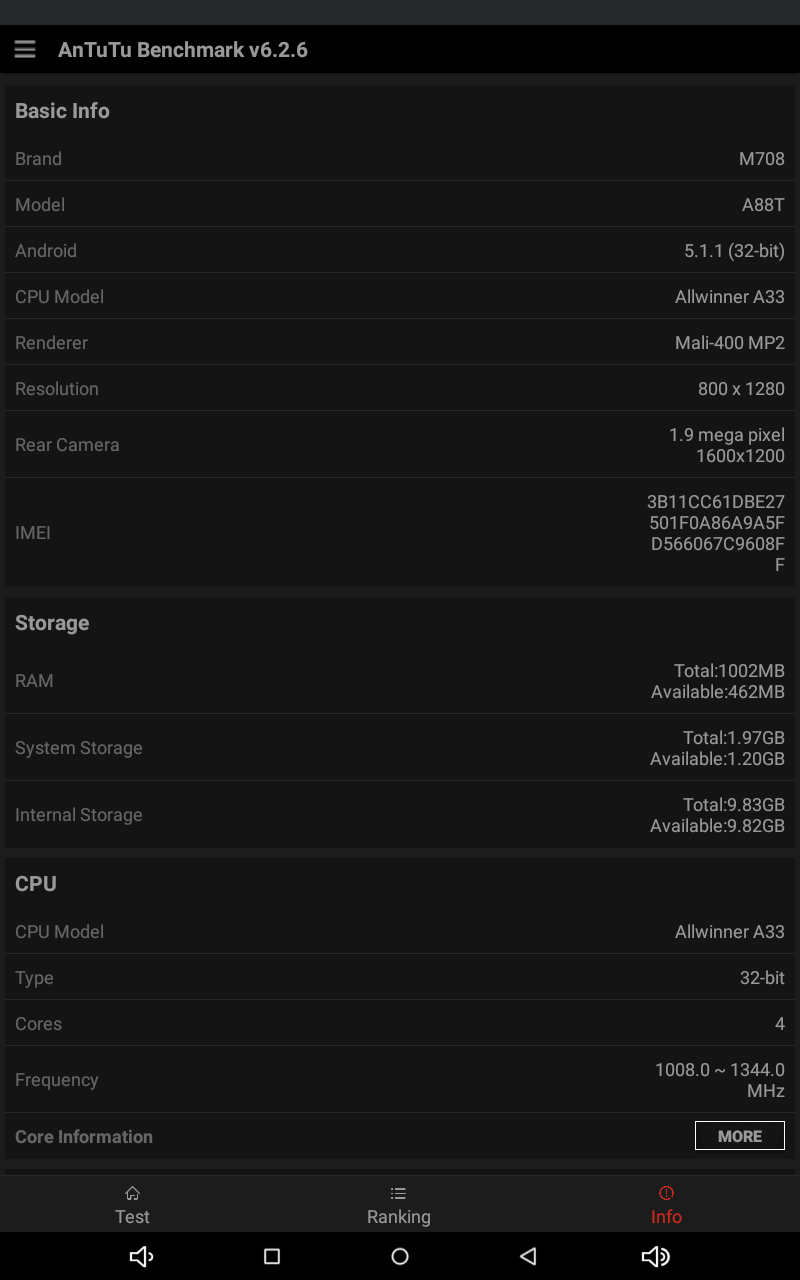
Task: Select the CPU section header
Action: (x=36, y=884)
